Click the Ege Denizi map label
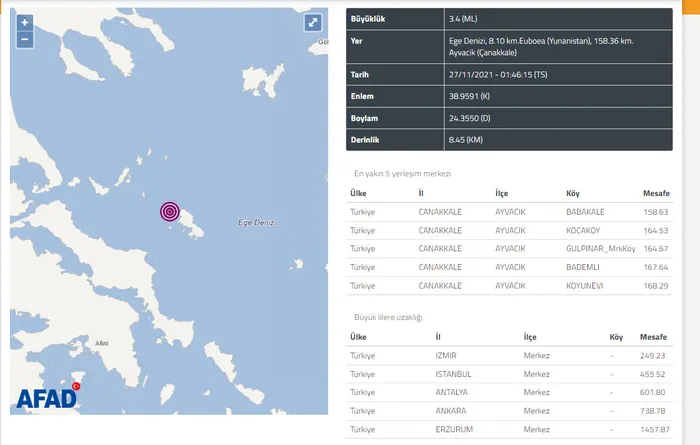Screen dimensions: 700x445 click(257, 222)
